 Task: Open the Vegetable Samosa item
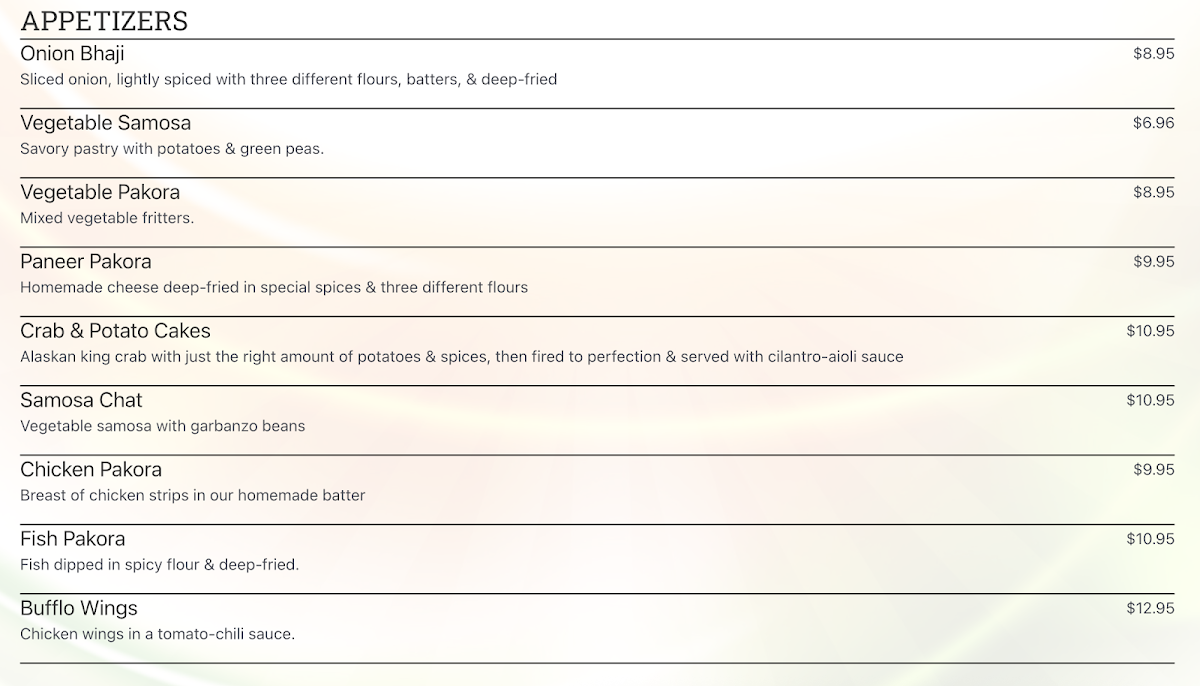click(105, 123)
